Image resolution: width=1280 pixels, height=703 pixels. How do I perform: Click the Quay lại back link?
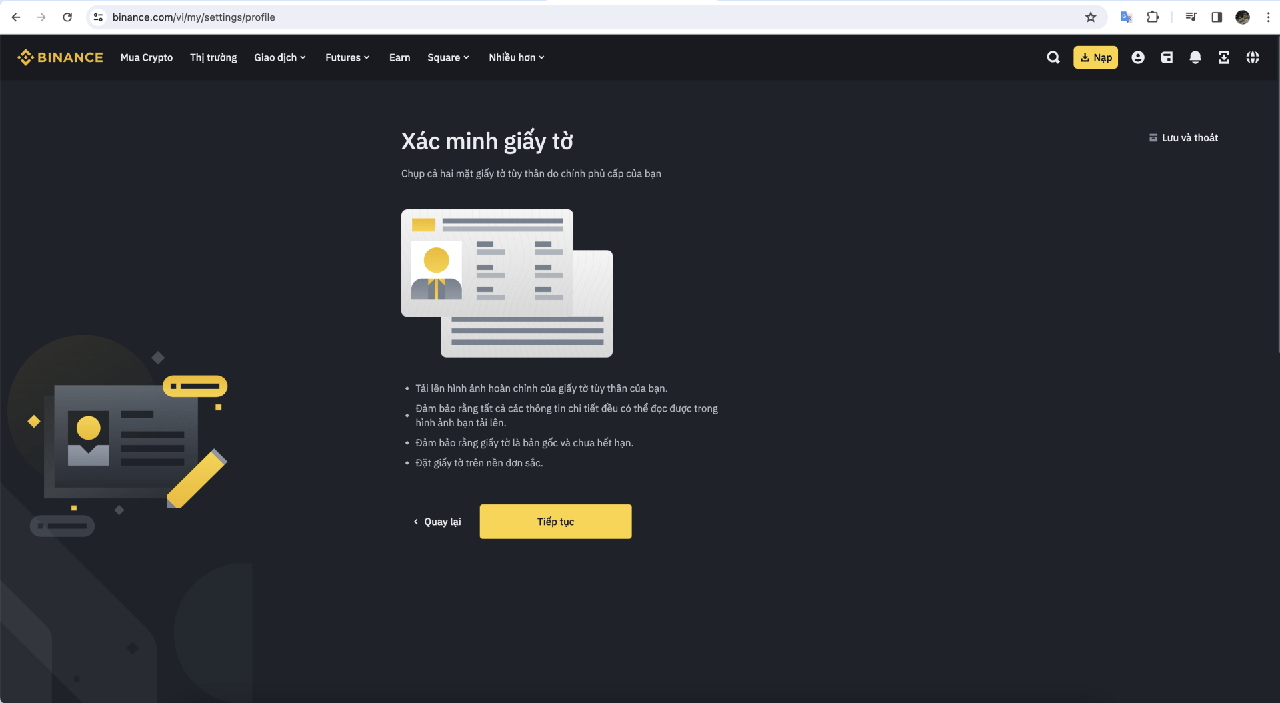coord(438,522)
